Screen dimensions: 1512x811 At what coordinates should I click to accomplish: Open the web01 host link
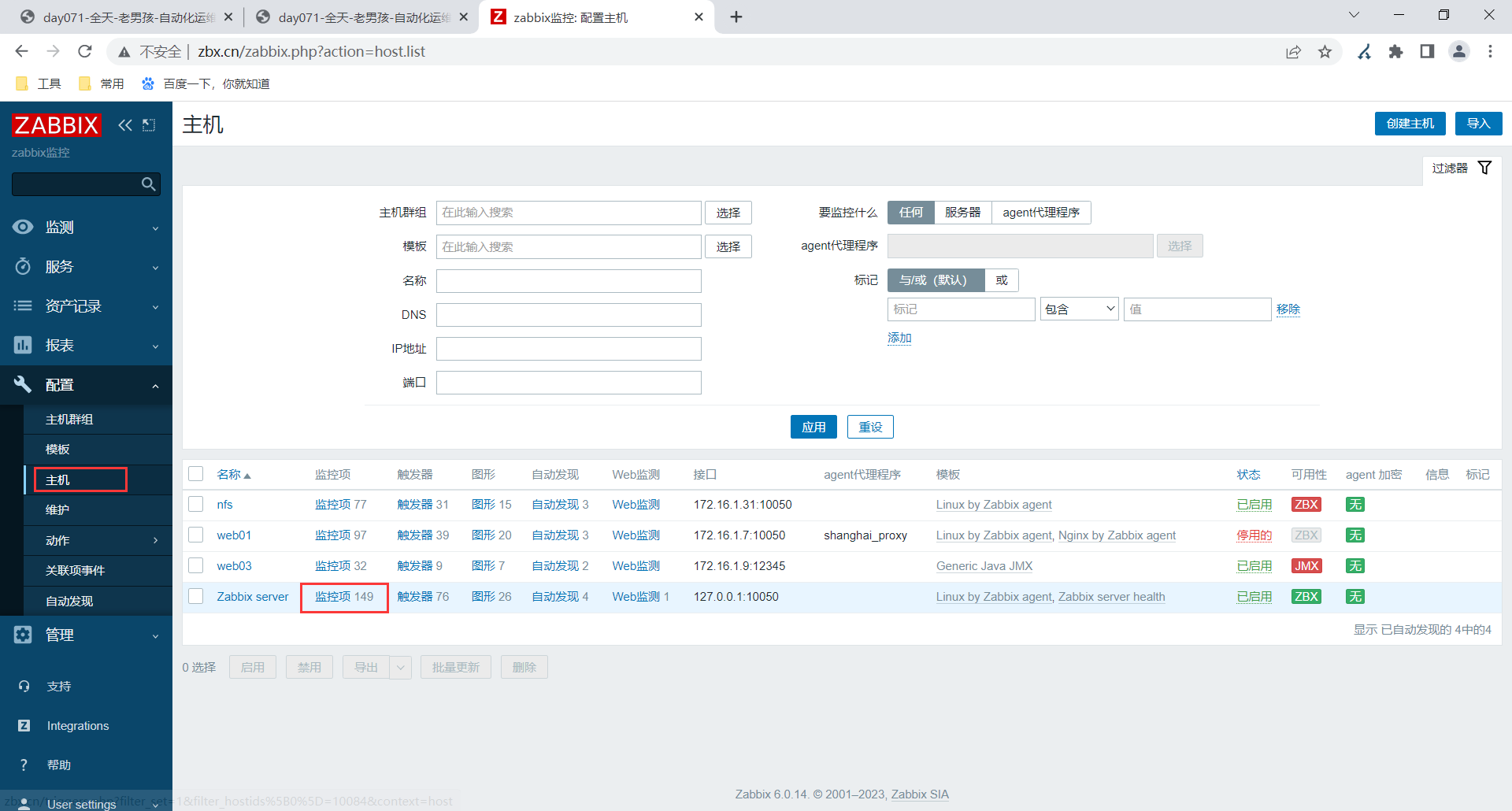click(x=234, y=535)
